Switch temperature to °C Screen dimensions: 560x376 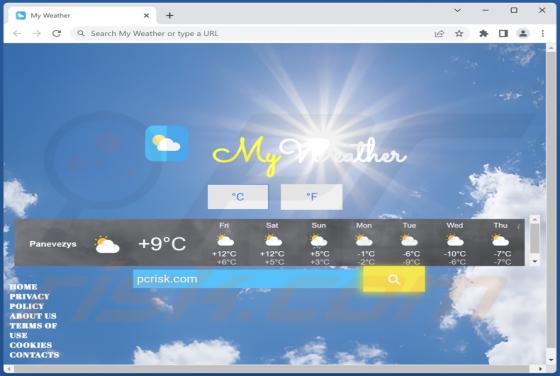pyautogui.click(x=238, y=197)
